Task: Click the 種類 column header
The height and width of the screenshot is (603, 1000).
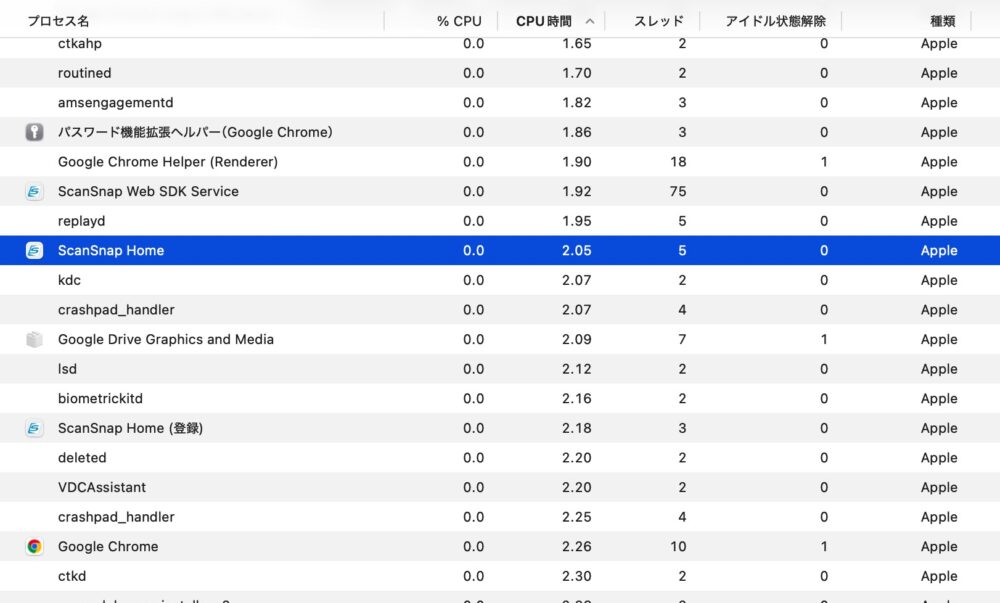Action: coord(942,21)
